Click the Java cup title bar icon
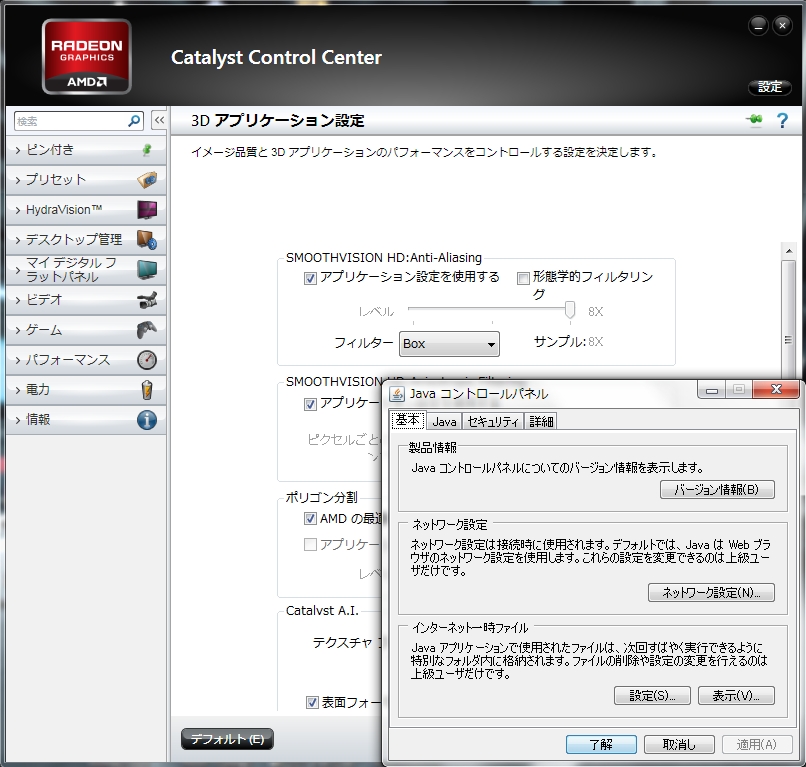 pyautogui.click(x=397, y=394)
